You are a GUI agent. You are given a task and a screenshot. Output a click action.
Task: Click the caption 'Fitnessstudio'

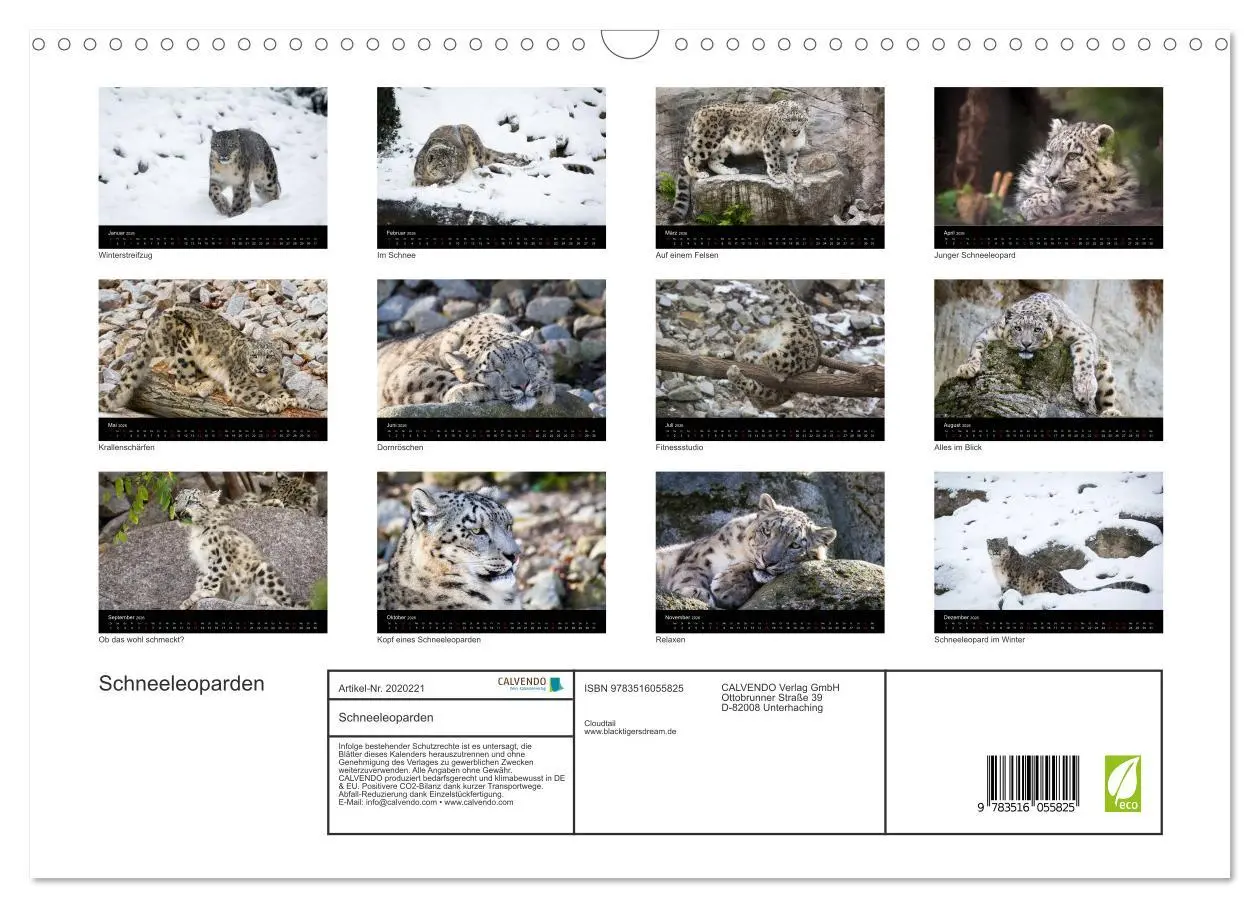680,447
